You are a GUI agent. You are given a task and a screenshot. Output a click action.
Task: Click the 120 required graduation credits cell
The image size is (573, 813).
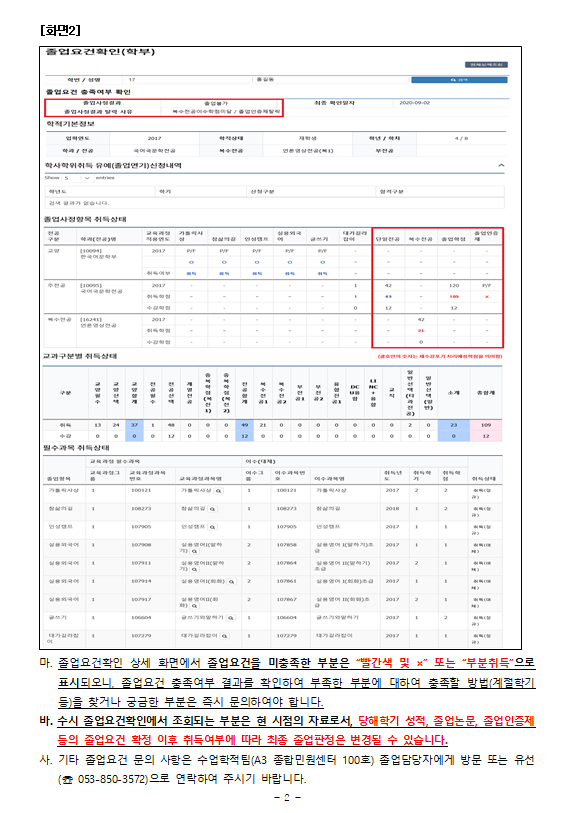click(x=454, y=286)
